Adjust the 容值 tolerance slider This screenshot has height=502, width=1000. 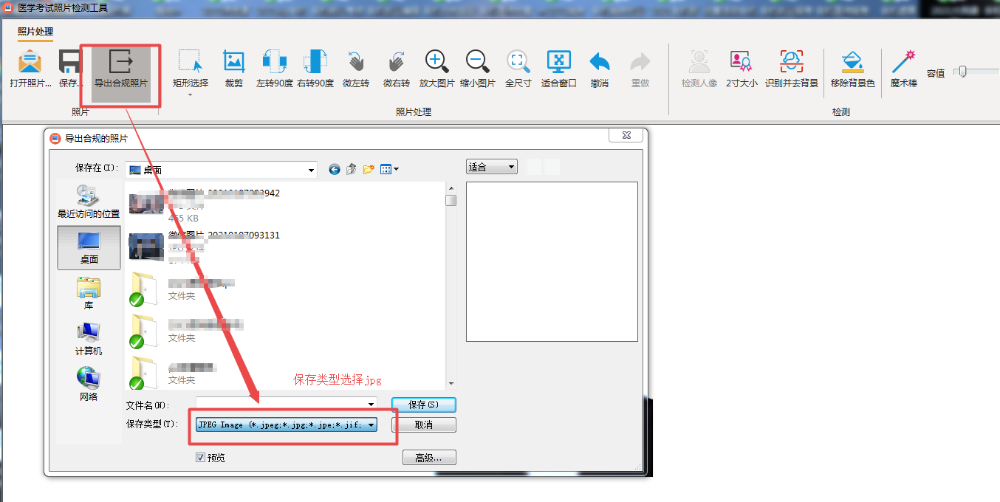962,72
